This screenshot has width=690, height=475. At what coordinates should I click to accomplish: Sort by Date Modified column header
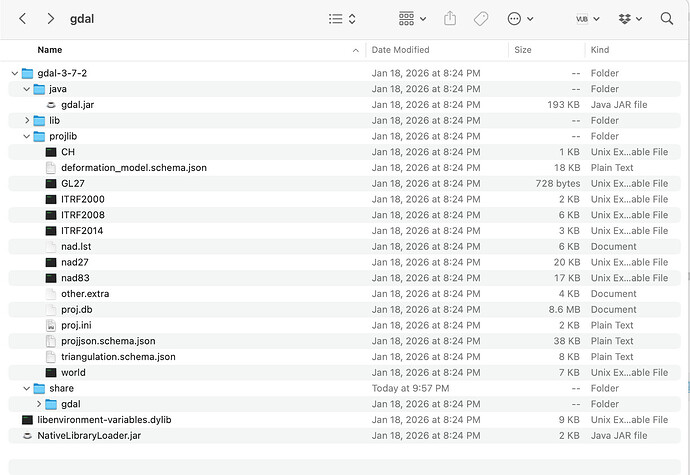[x=400, y=49]
